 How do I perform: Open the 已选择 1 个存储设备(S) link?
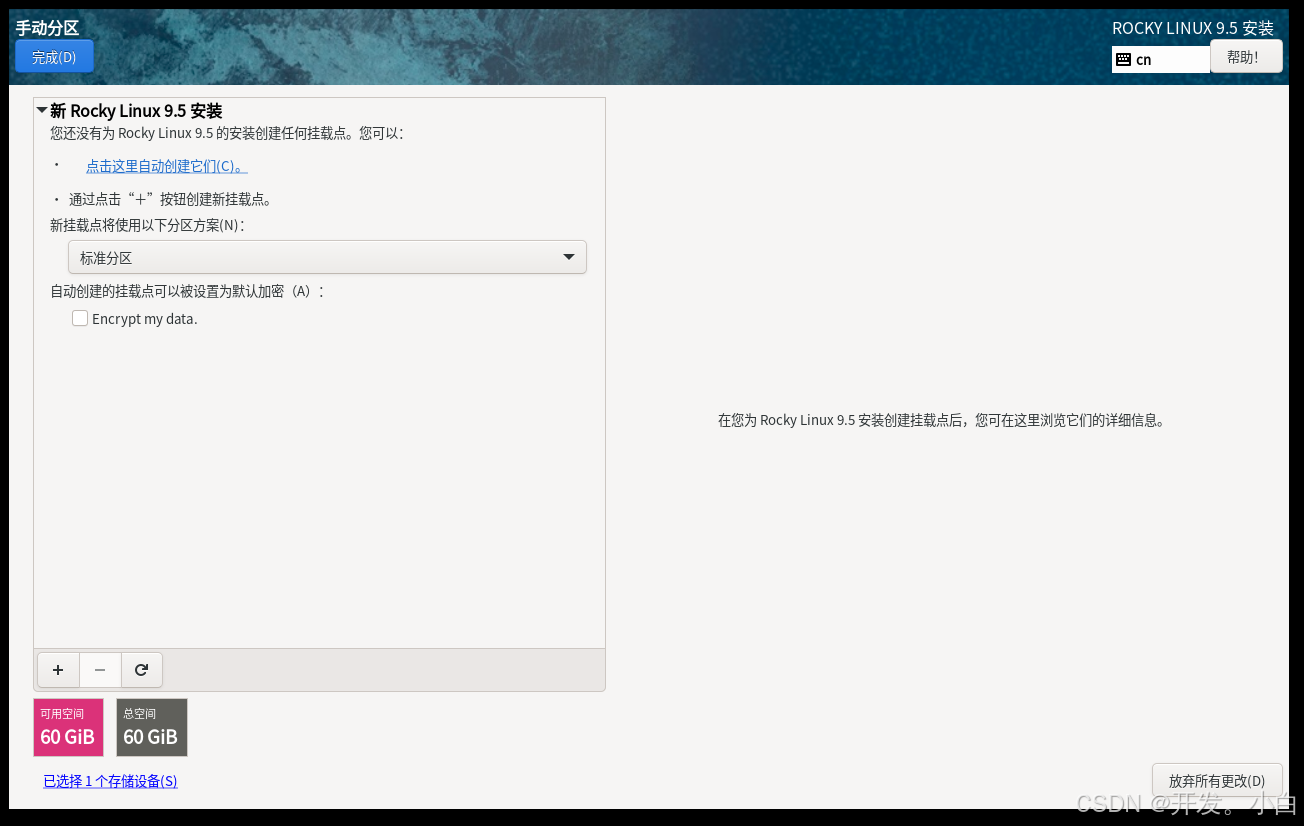[110, 781]
